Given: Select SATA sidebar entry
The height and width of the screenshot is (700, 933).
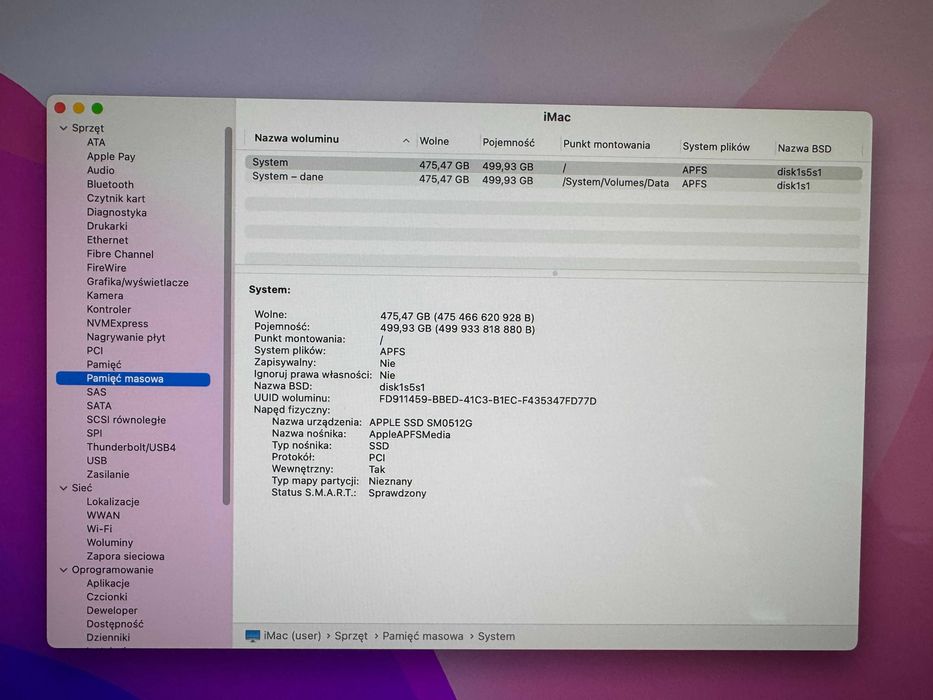Looking at the screenshot, I should click(x=99, y=406).
